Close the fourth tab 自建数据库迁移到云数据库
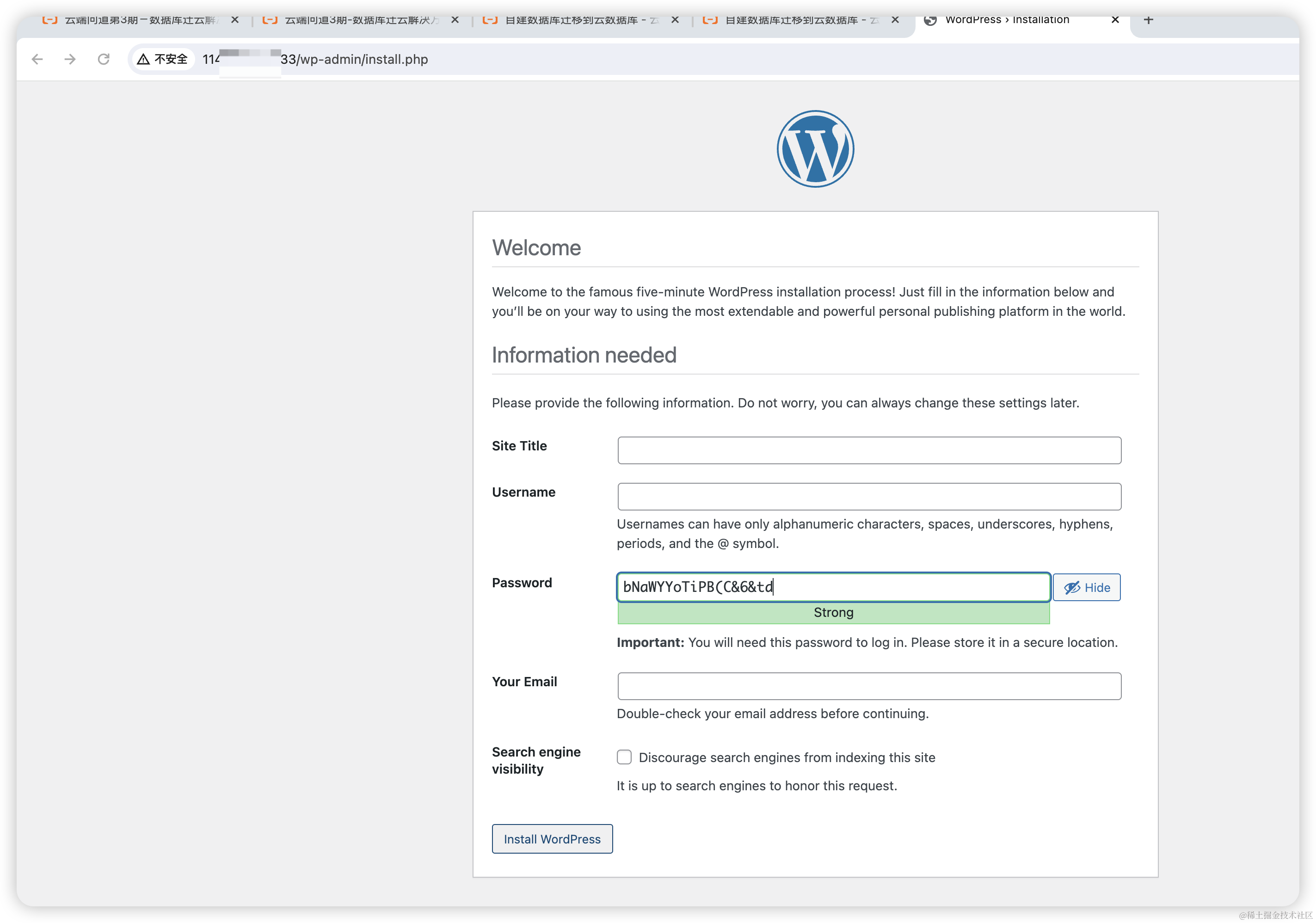Screen dimensions: 1316x923 [x=895, y=20]
